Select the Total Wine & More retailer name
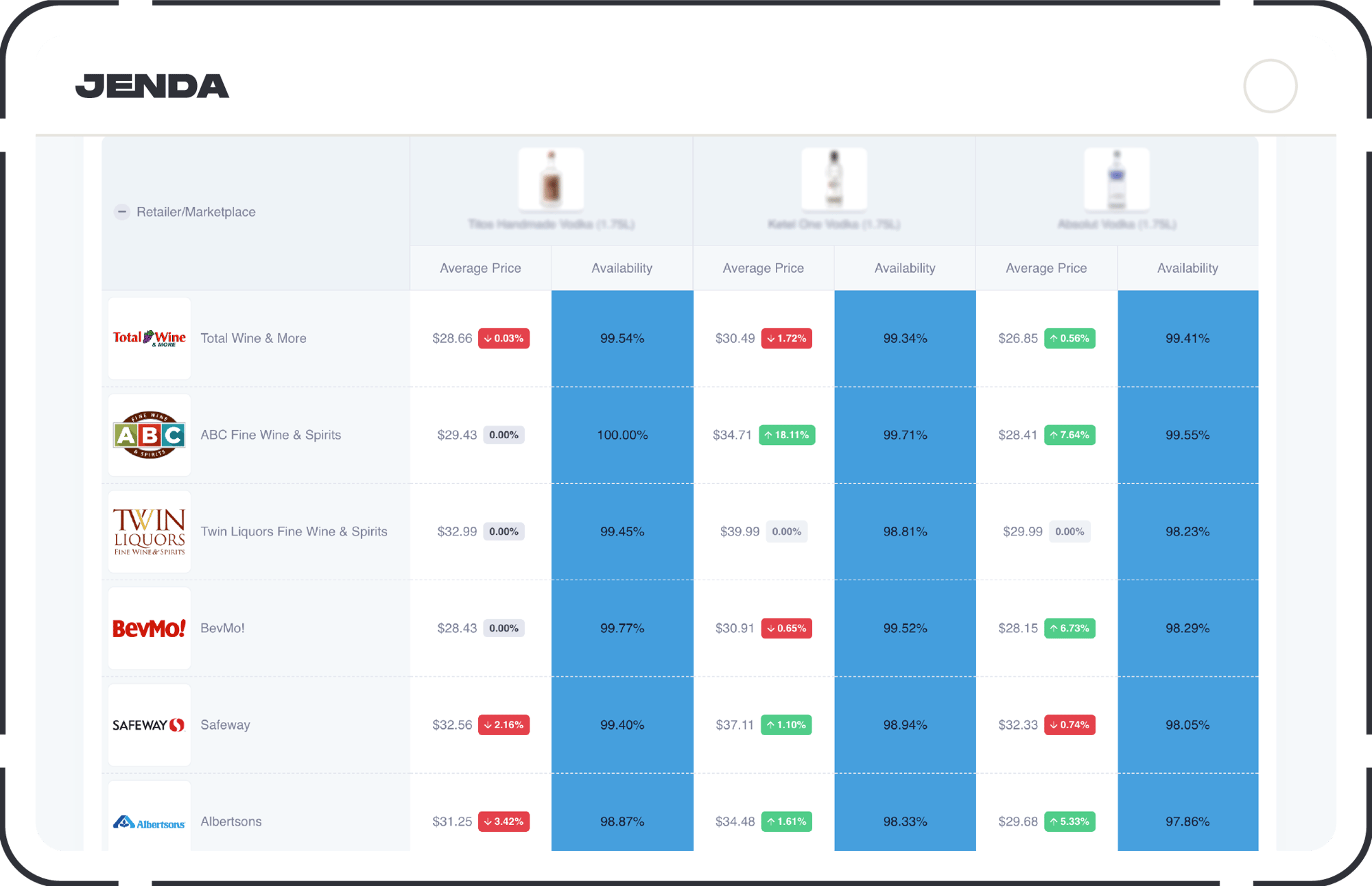The image size is (1372, 886). 253,338
